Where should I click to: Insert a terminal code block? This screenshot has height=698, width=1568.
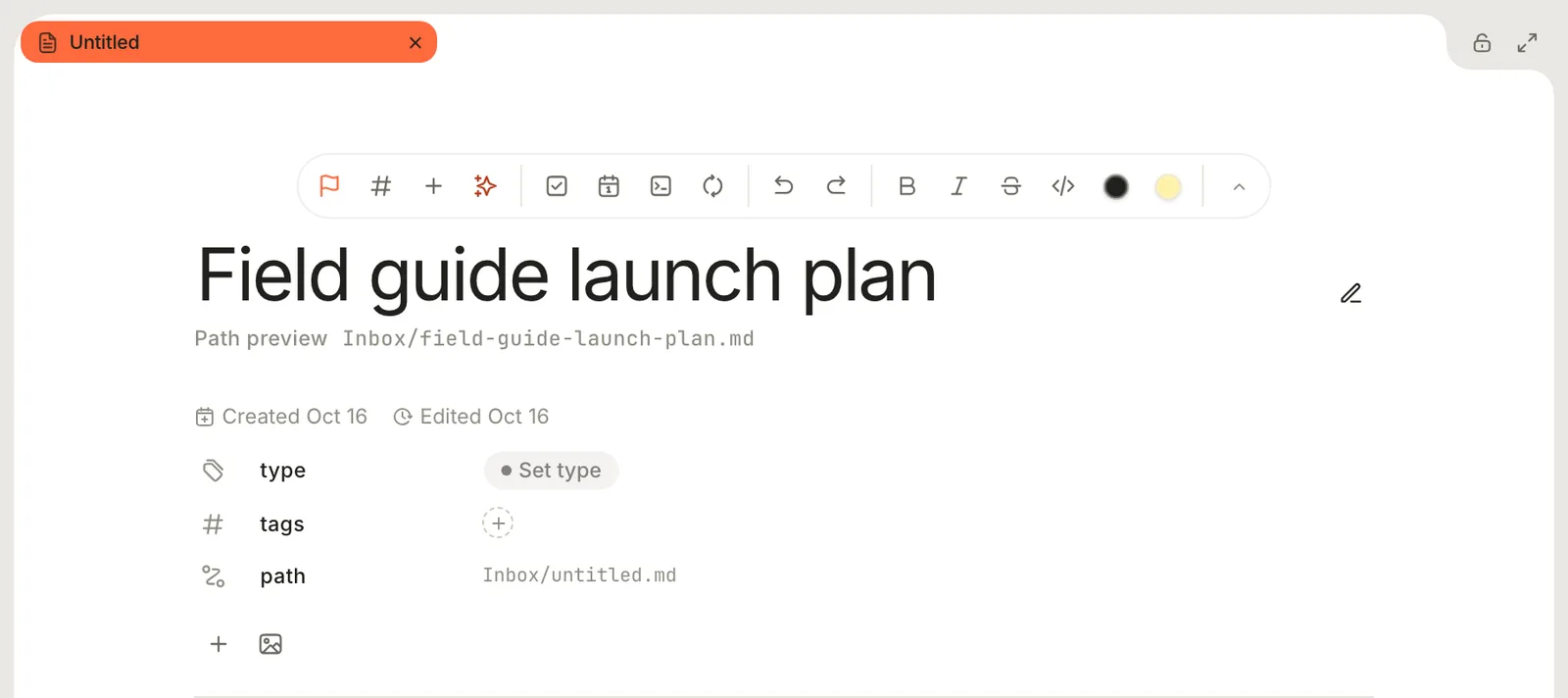pos(661,185)
